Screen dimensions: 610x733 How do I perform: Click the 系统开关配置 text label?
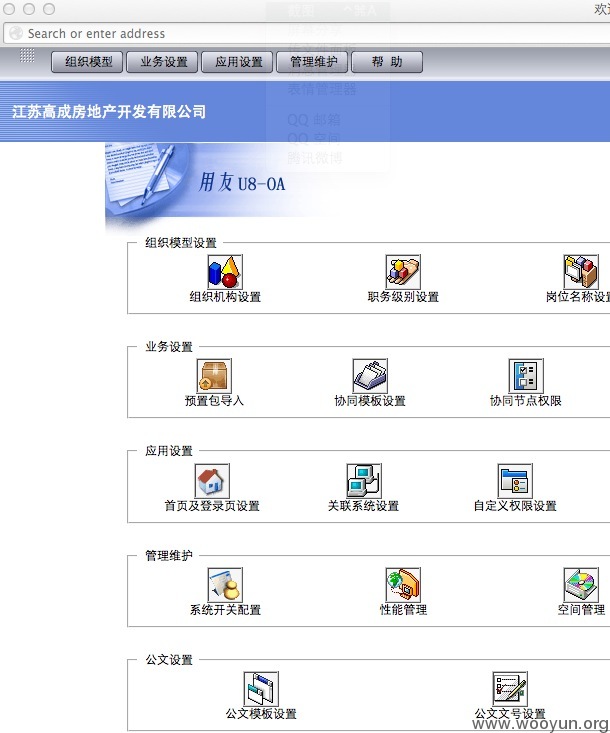pyautogui.click(x=225, y=610)
